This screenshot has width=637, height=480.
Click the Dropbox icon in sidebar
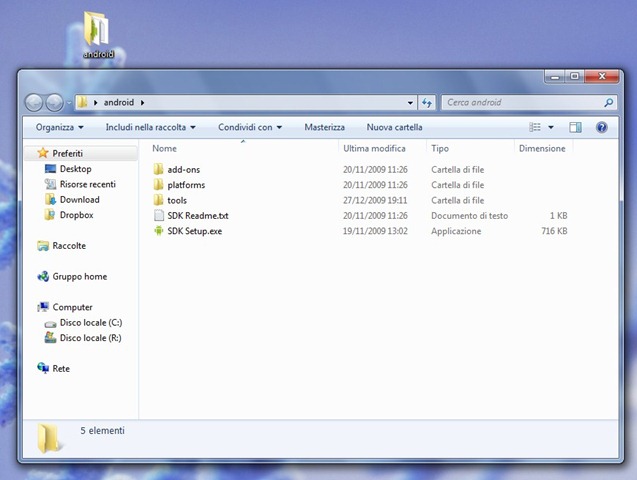point(50,214)
